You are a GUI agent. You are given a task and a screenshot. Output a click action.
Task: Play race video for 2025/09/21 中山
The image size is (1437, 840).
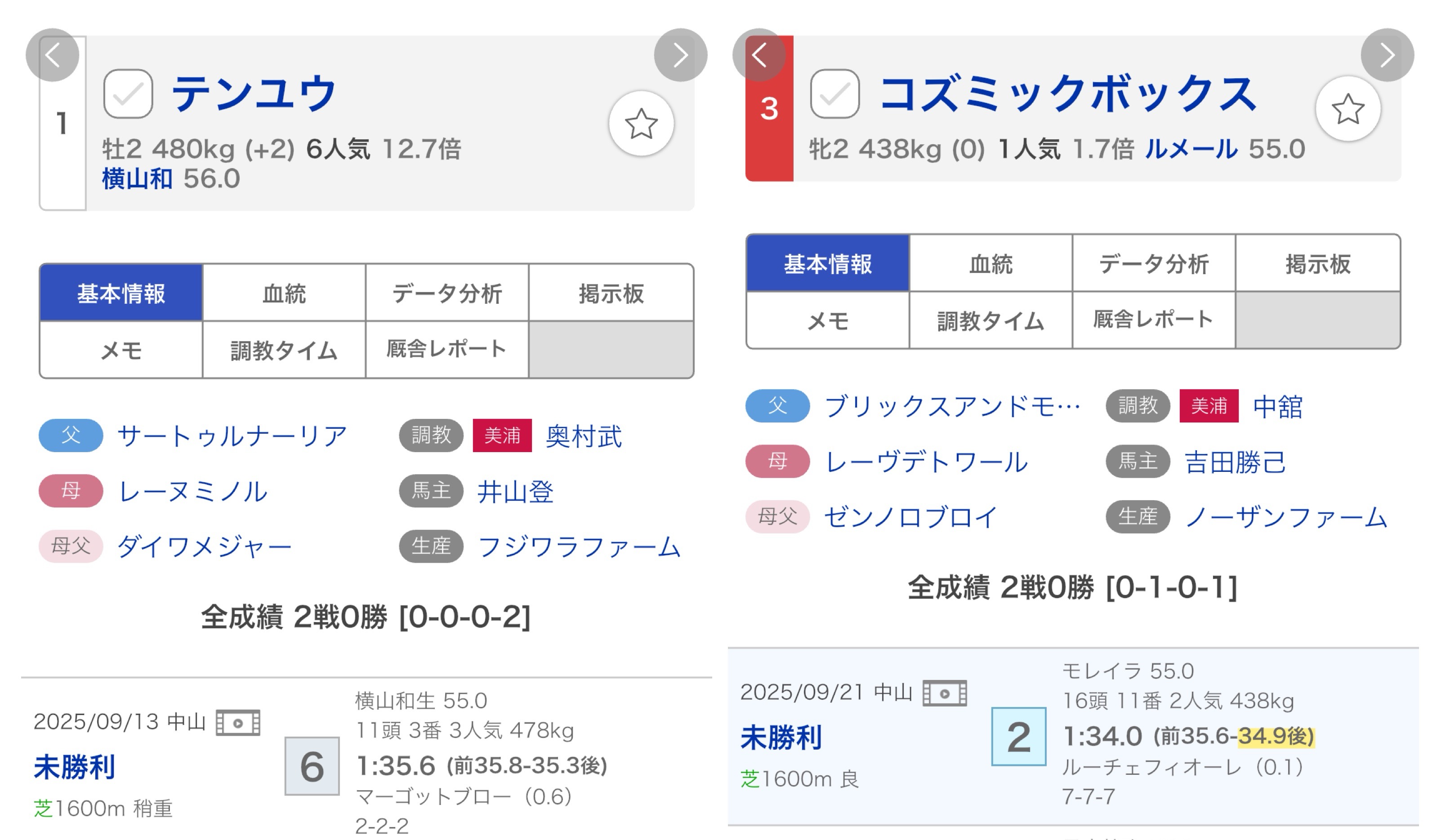coord(944,693)
